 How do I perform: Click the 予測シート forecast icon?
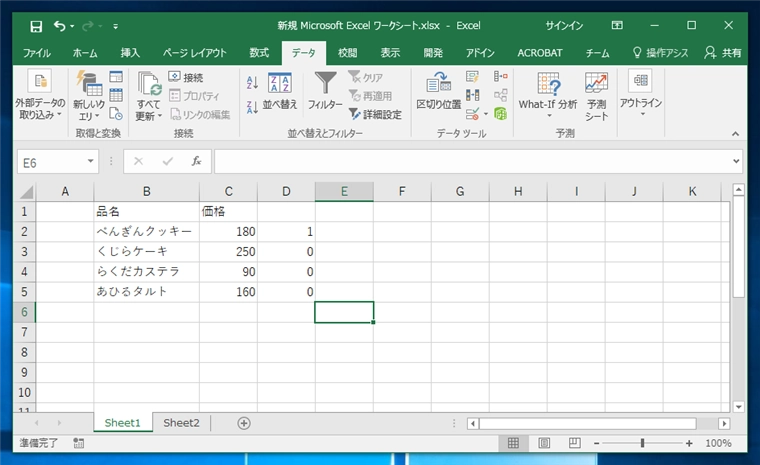pos(596,96)
